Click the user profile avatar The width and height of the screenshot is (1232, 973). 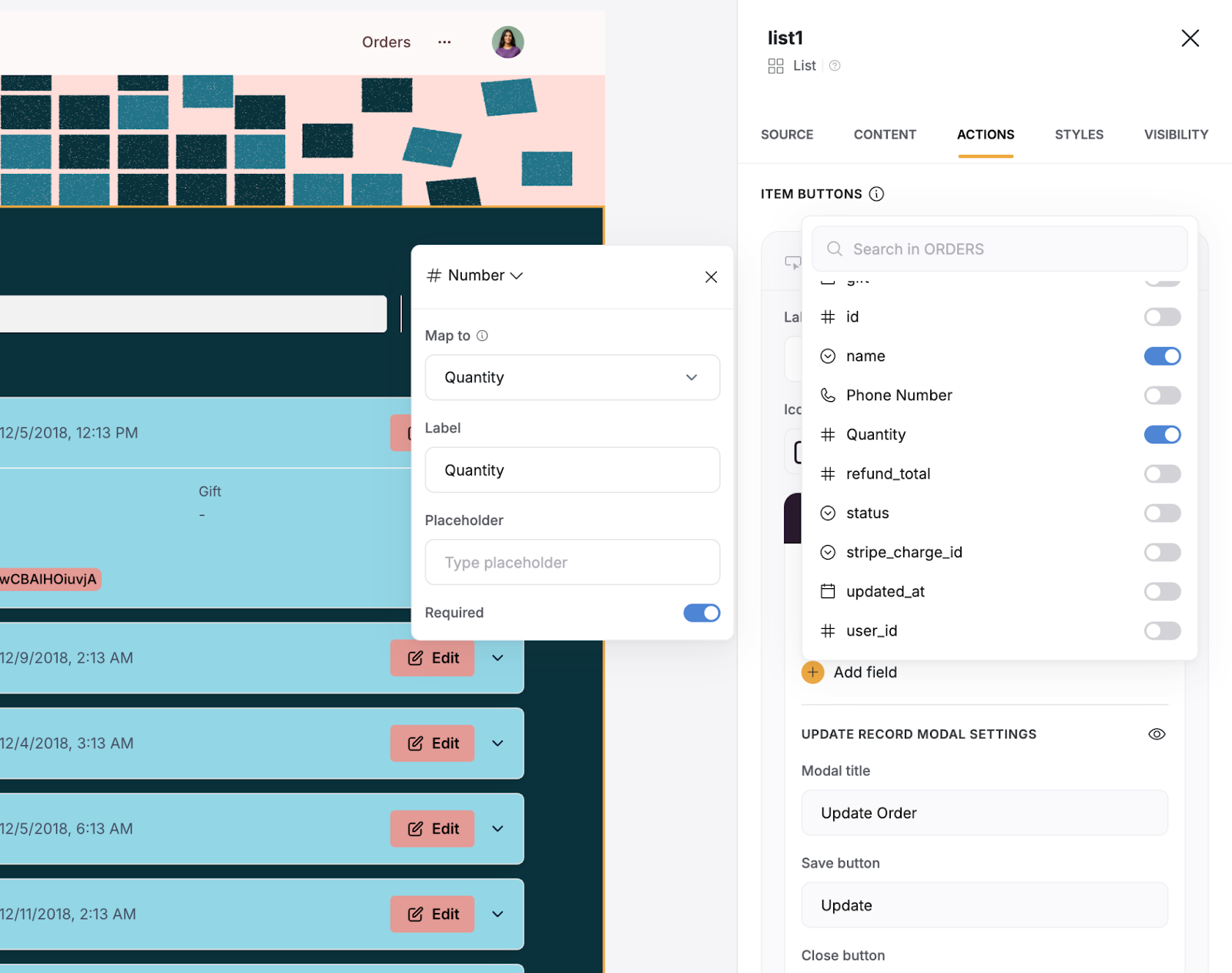coord(507,42)
